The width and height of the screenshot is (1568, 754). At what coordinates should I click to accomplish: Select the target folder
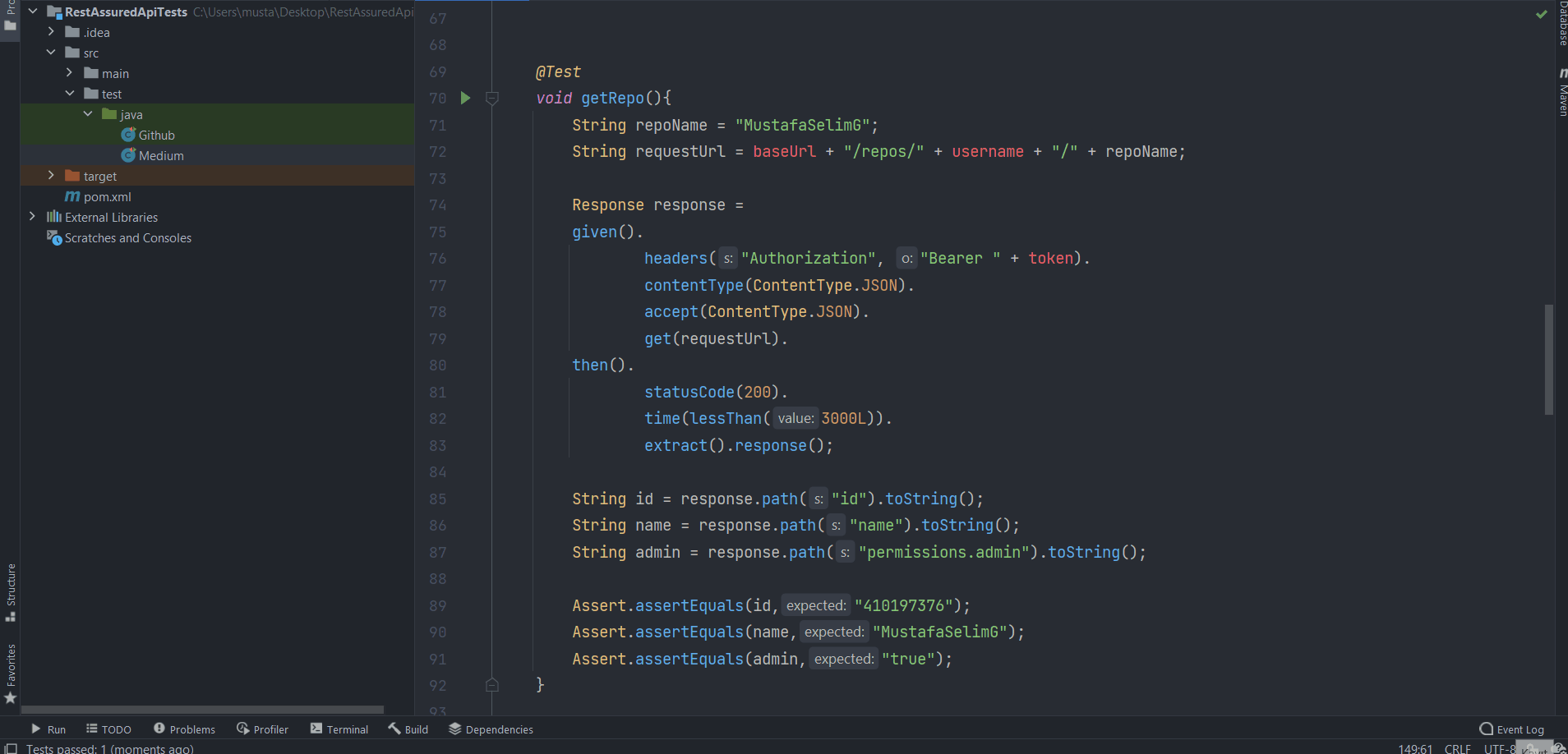(91, 176)
